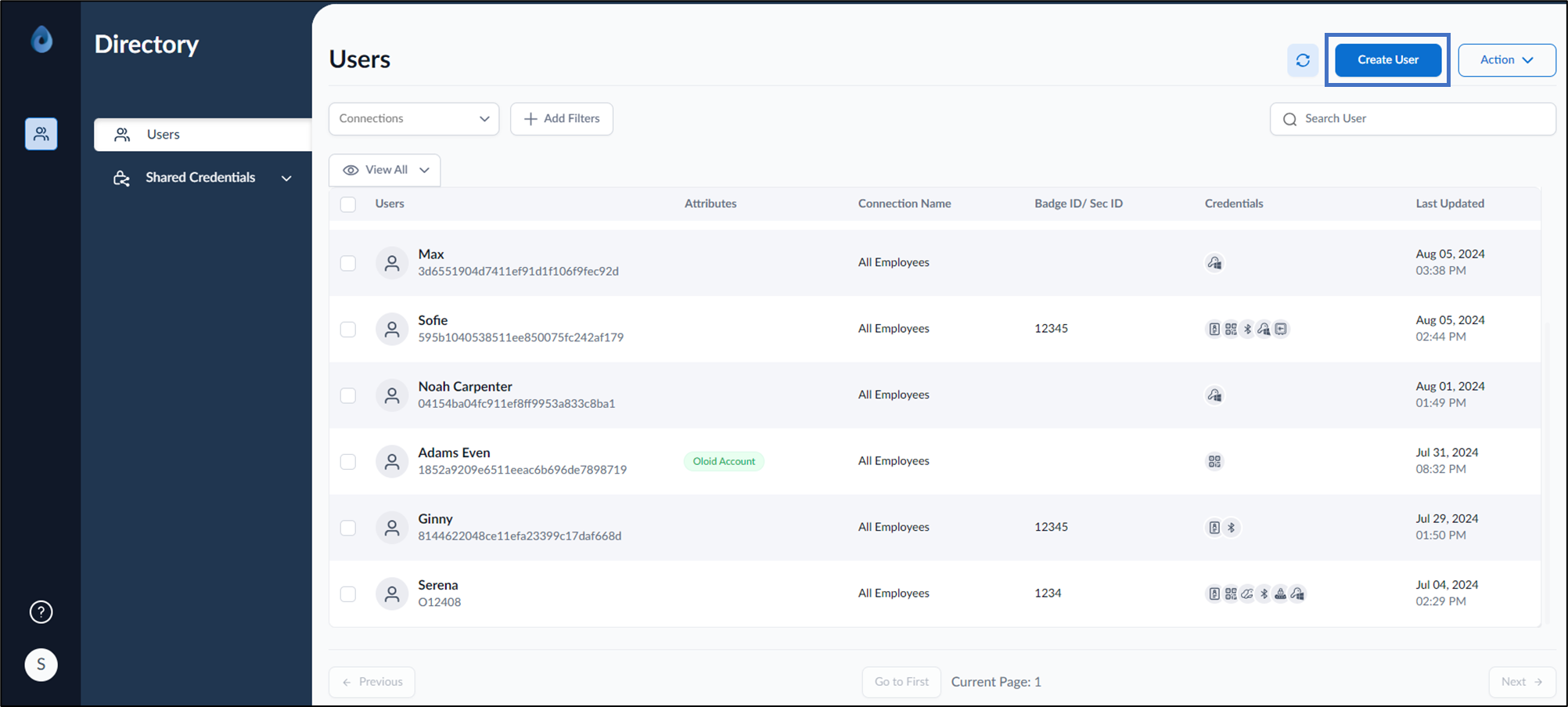Select the checkbox for Max
1568x707 pixels.
tap(348, 263)
